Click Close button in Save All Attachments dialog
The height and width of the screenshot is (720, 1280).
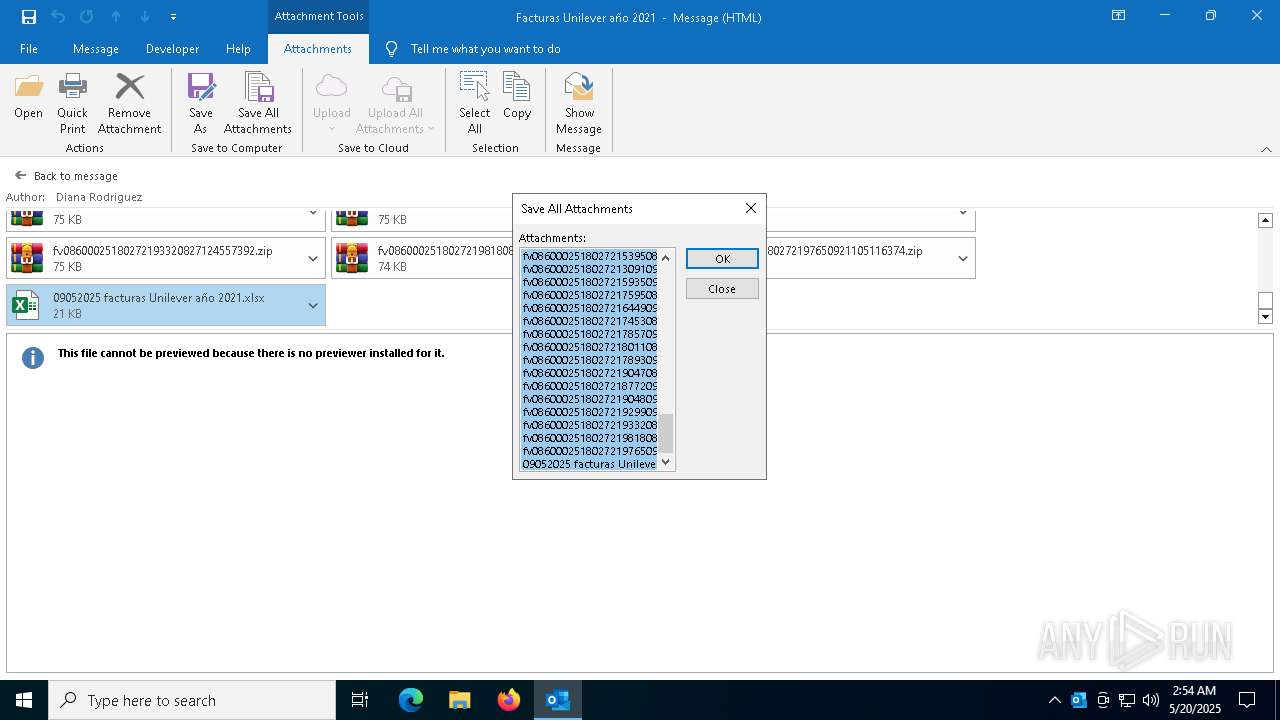click(722, 289)
